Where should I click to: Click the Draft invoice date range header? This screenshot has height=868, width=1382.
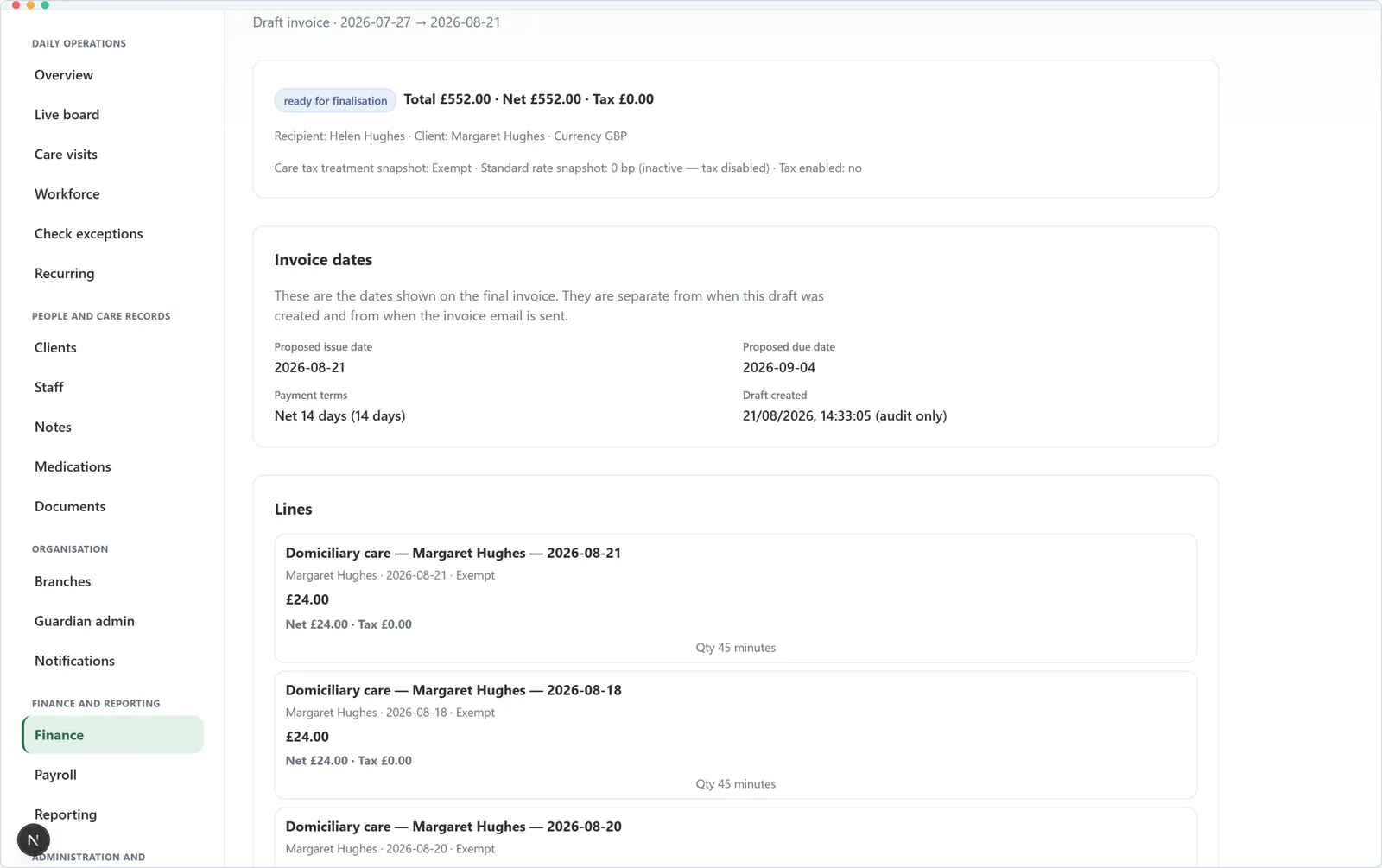tap(377, 22)
